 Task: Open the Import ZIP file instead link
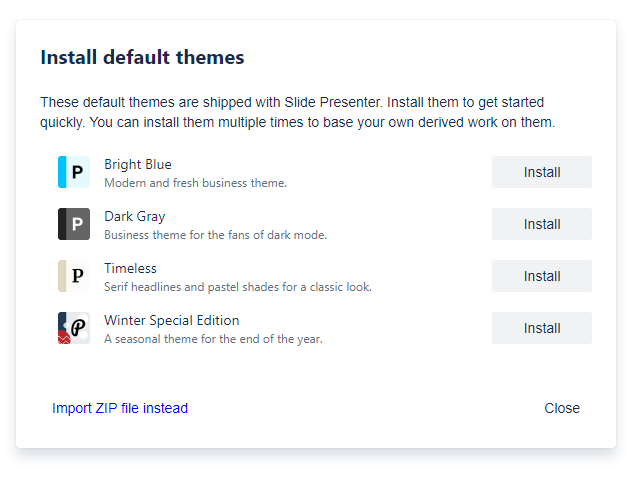tap(120, 408)
